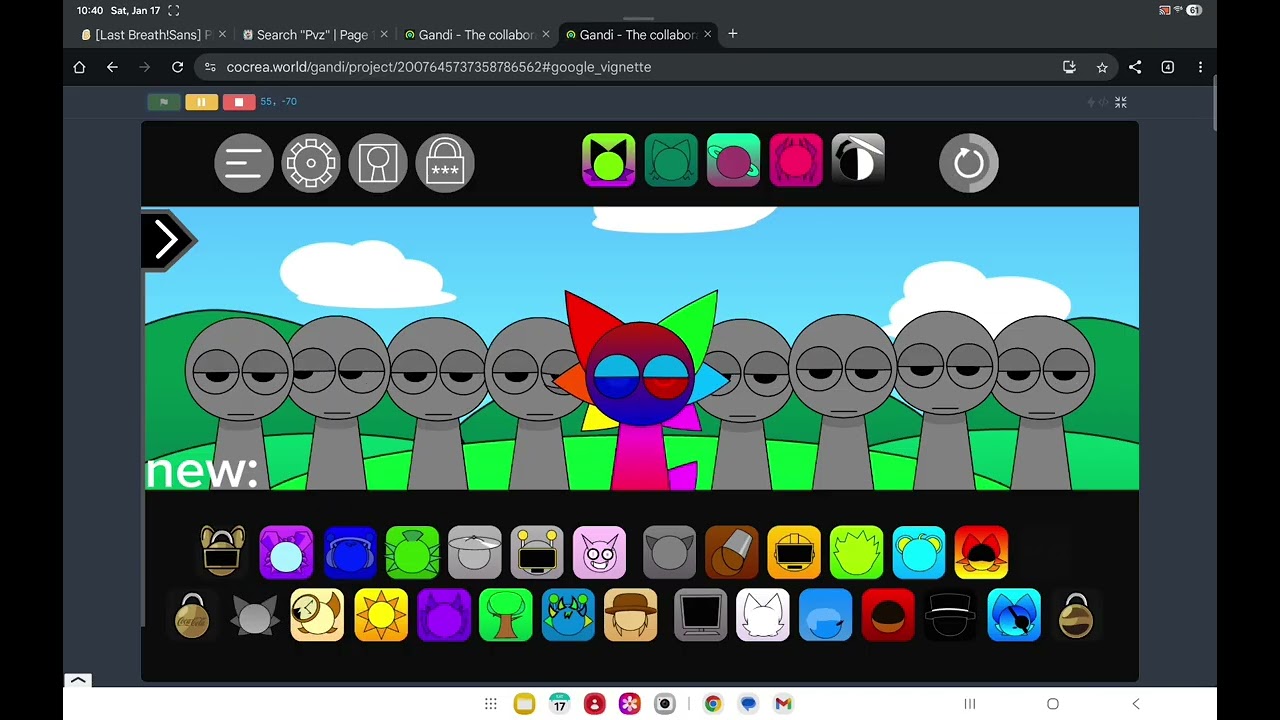Pick the cyan bear with yellow ears icon
The image size is (1280, 720).
(x=919, y=552)
